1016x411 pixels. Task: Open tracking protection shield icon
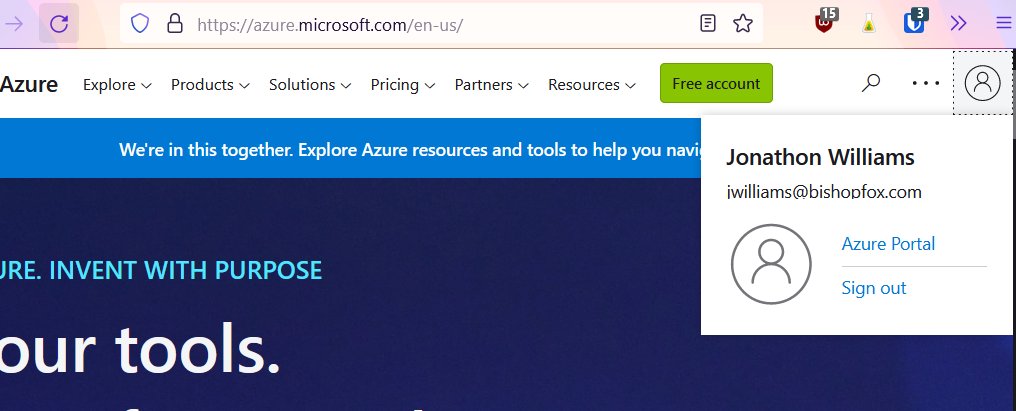(140, 24)
